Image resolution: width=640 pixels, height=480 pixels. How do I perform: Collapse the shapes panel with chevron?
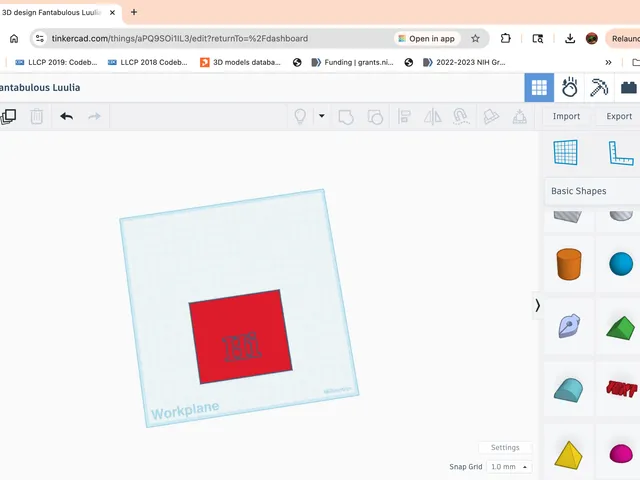tap(538, 306)
